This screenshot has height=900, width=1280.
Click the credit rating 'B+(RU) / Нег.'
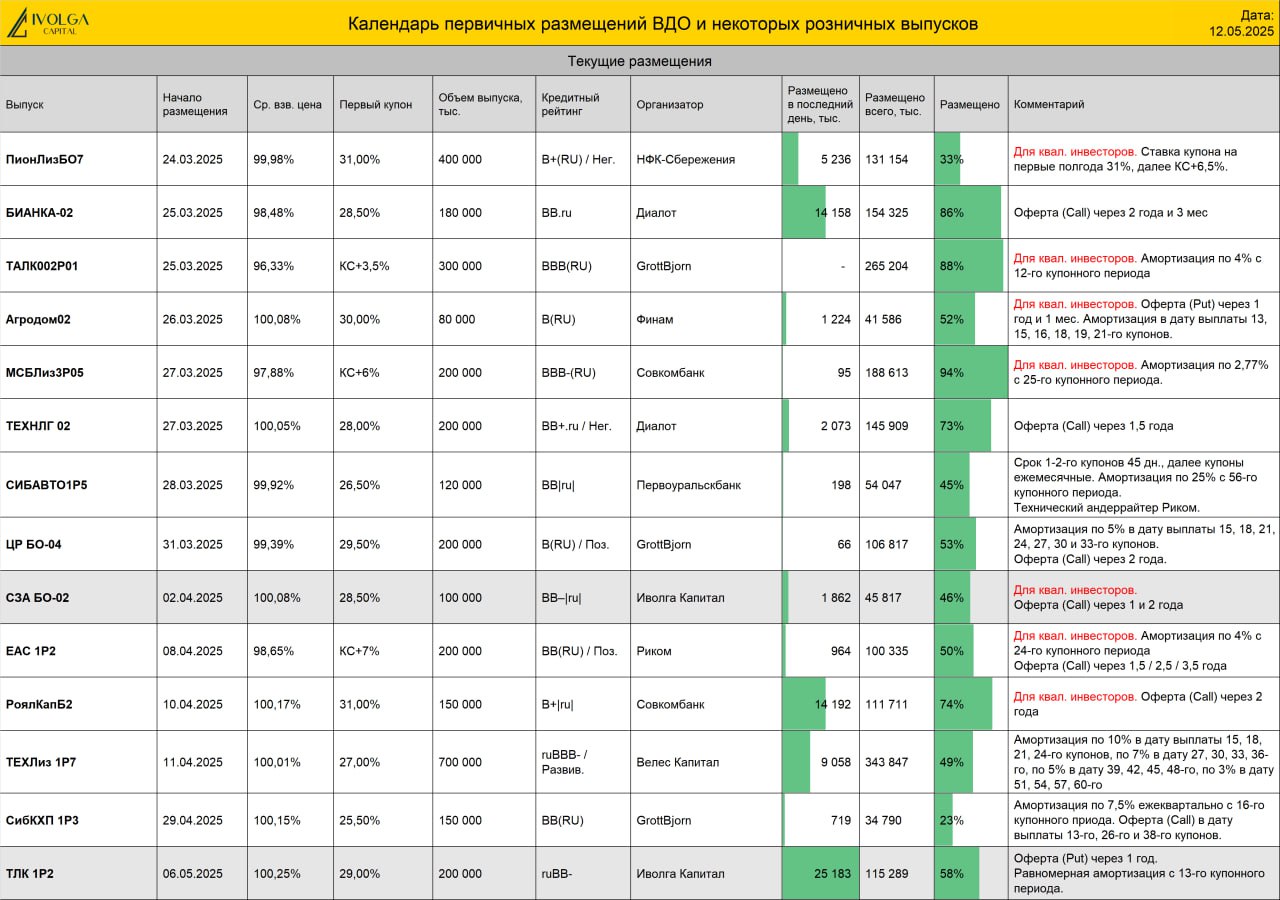point(577,159)
